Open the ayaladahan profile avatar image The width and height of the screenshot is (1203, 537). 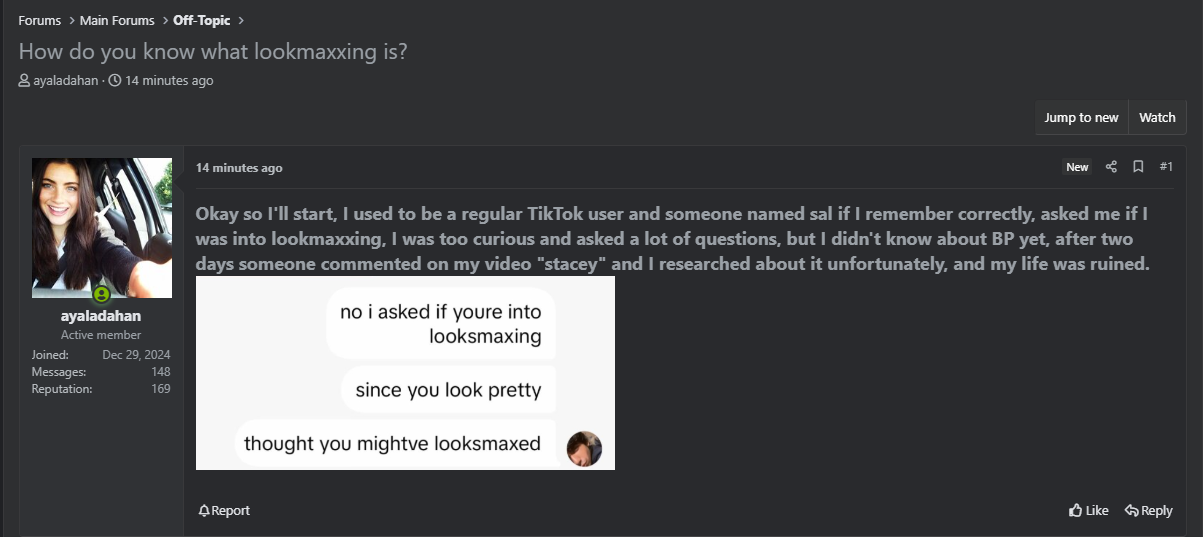coord(101,227)
